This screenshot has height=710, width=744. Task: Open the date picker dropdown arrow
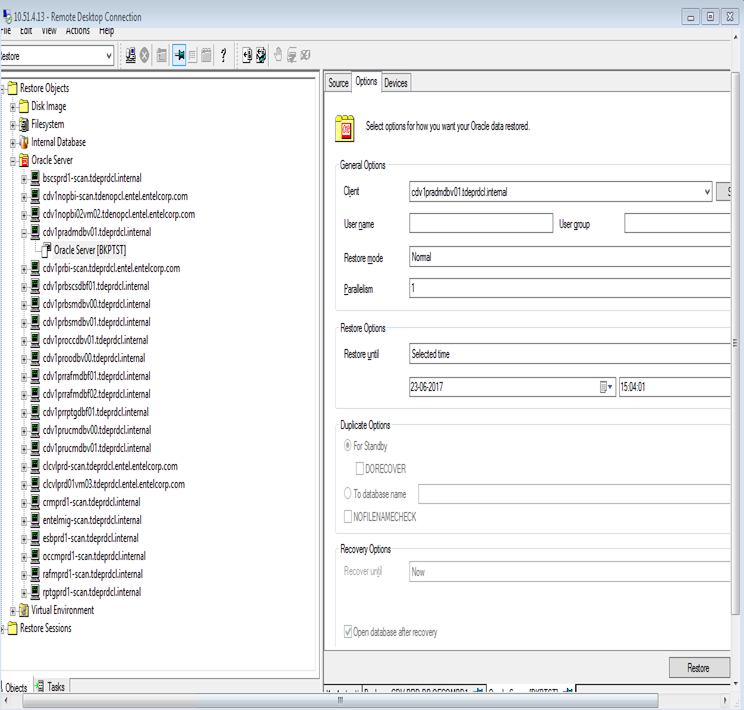pyautogui.click(x=607, y=387)
